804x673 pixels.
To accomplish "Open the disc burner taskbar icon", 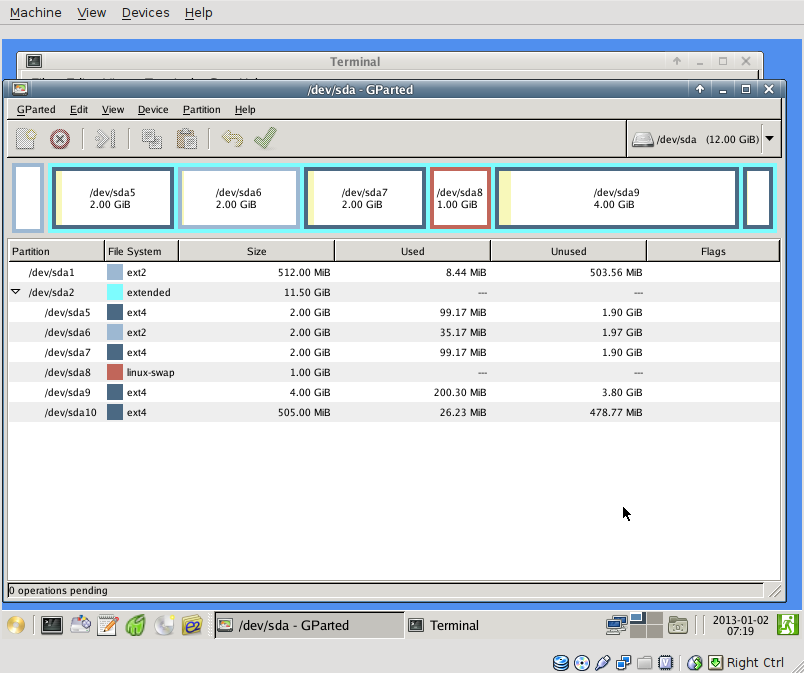I will 164,625.
